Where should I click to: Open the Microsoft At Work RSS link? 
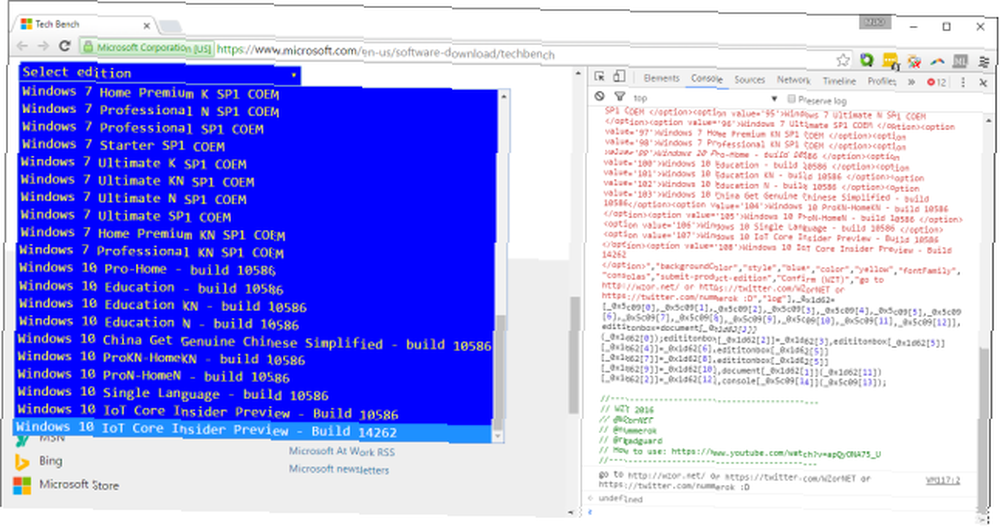(x=342, y=451)
